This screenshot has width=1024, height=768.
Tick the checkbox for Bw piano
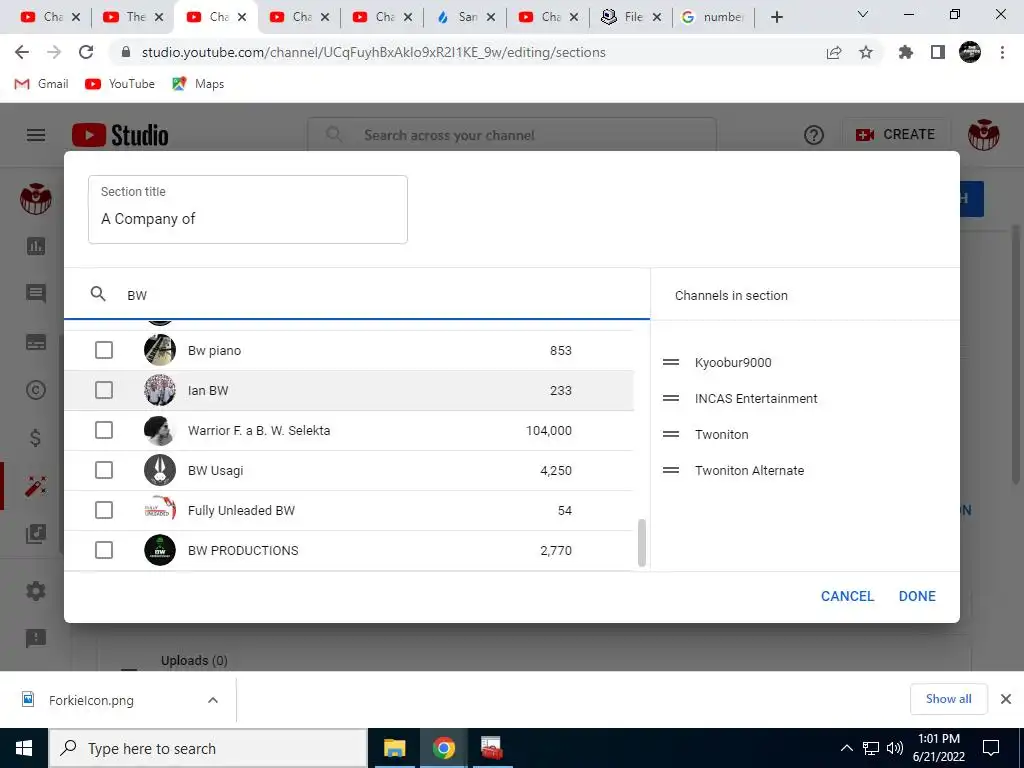[104, 350]
